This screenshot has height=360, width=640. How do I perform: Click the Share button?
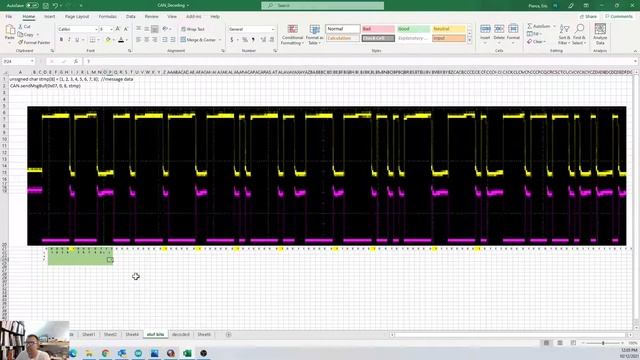(589, 17)
